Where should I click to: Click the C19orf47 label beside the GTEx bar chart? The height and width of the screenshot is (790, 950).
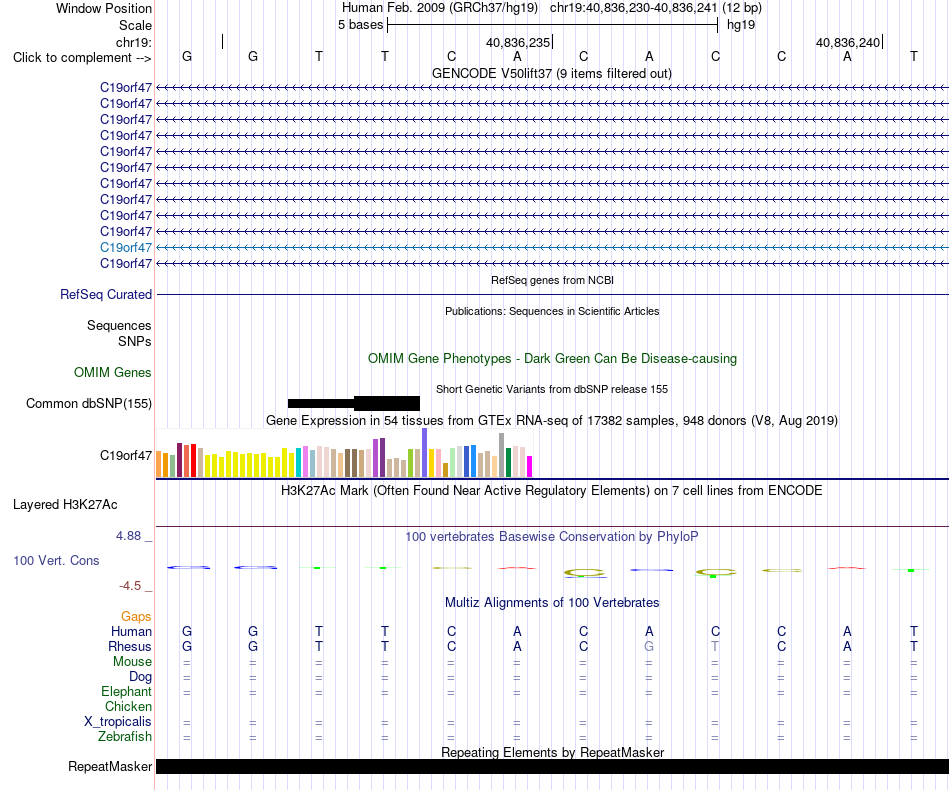126,456
